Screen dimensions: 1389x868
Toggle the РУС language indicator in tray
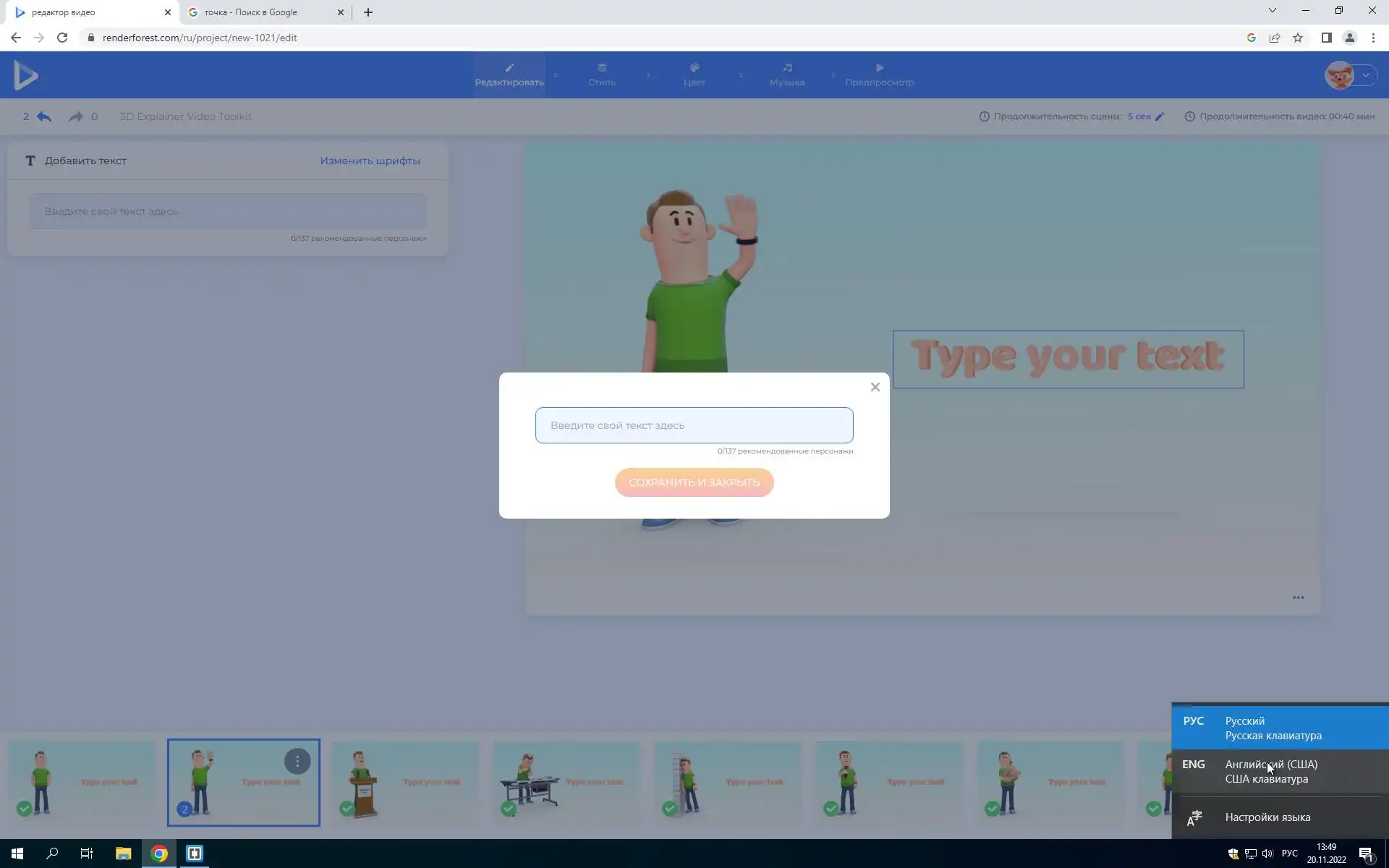[x=1289, y=854]
